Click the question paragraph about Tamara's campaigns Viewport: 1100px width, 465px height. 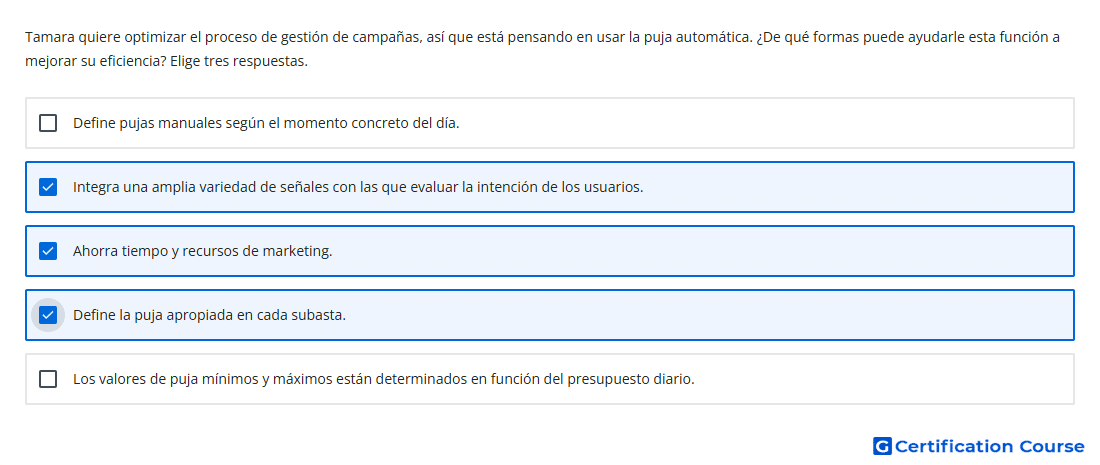click(x=542, y=49)
